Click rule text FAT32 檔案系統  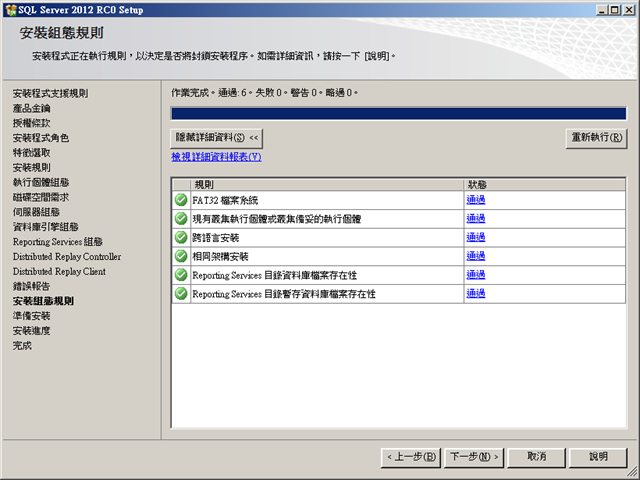[x=225, y=200]
